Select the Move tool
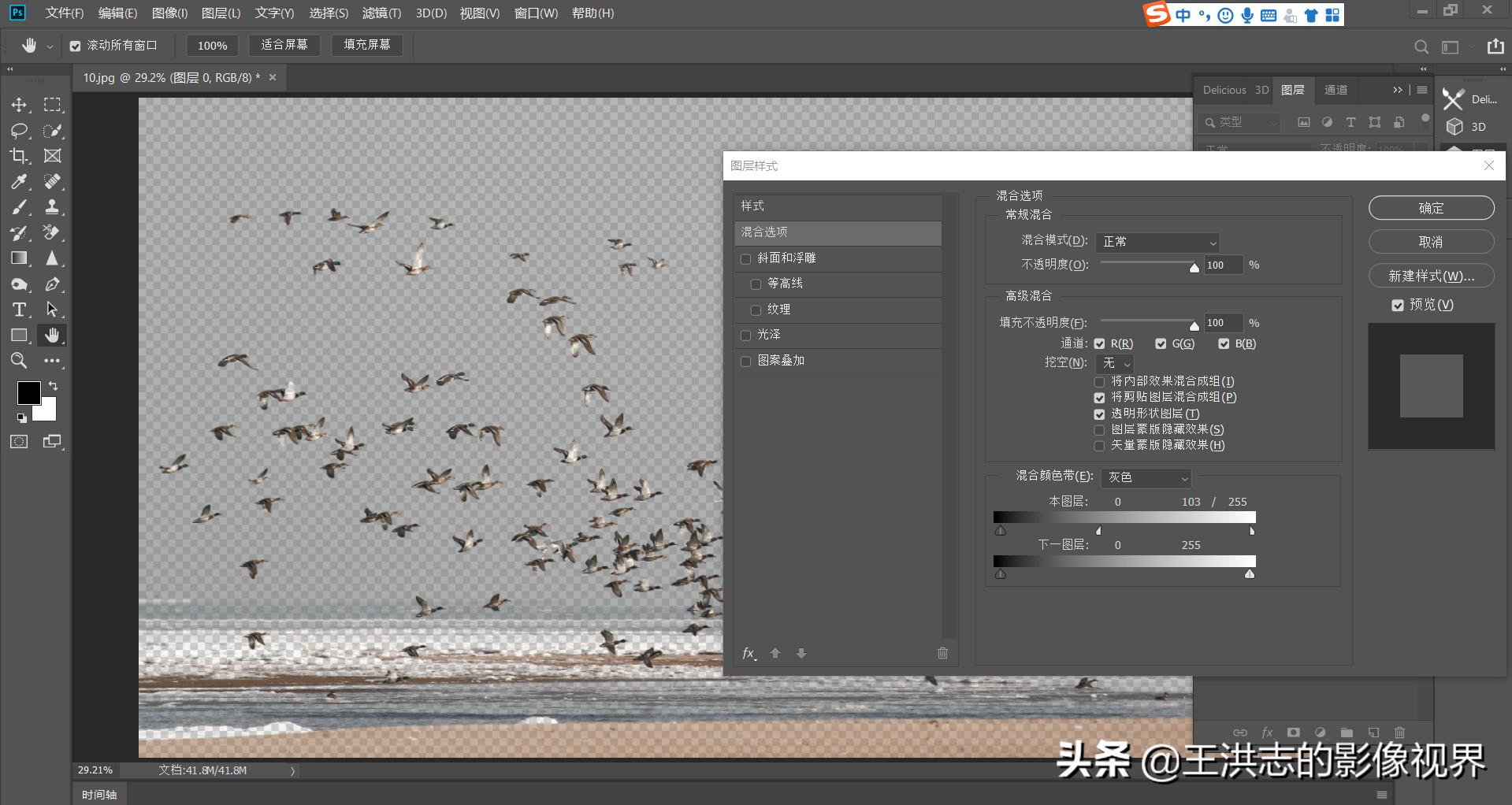 click(x=19, y=104)
